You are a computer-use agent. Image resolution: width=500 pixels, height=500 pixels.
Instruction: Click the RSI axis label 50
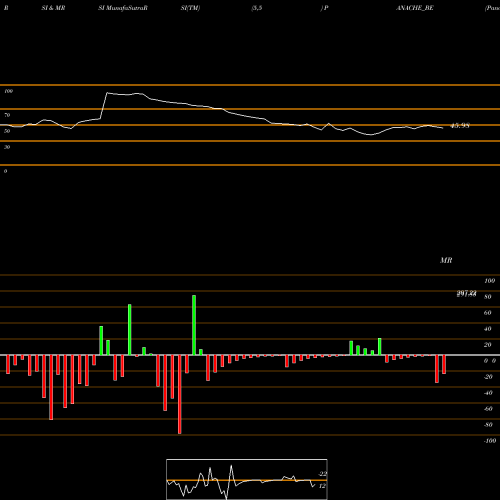coord(7,131)
